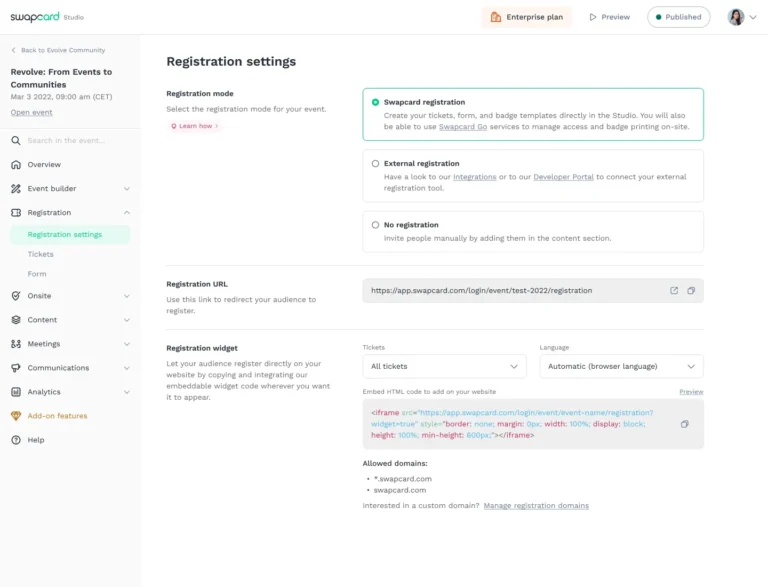Click the Help question mark icon
This screenshot has width=768, height=587.
(16, 440)
